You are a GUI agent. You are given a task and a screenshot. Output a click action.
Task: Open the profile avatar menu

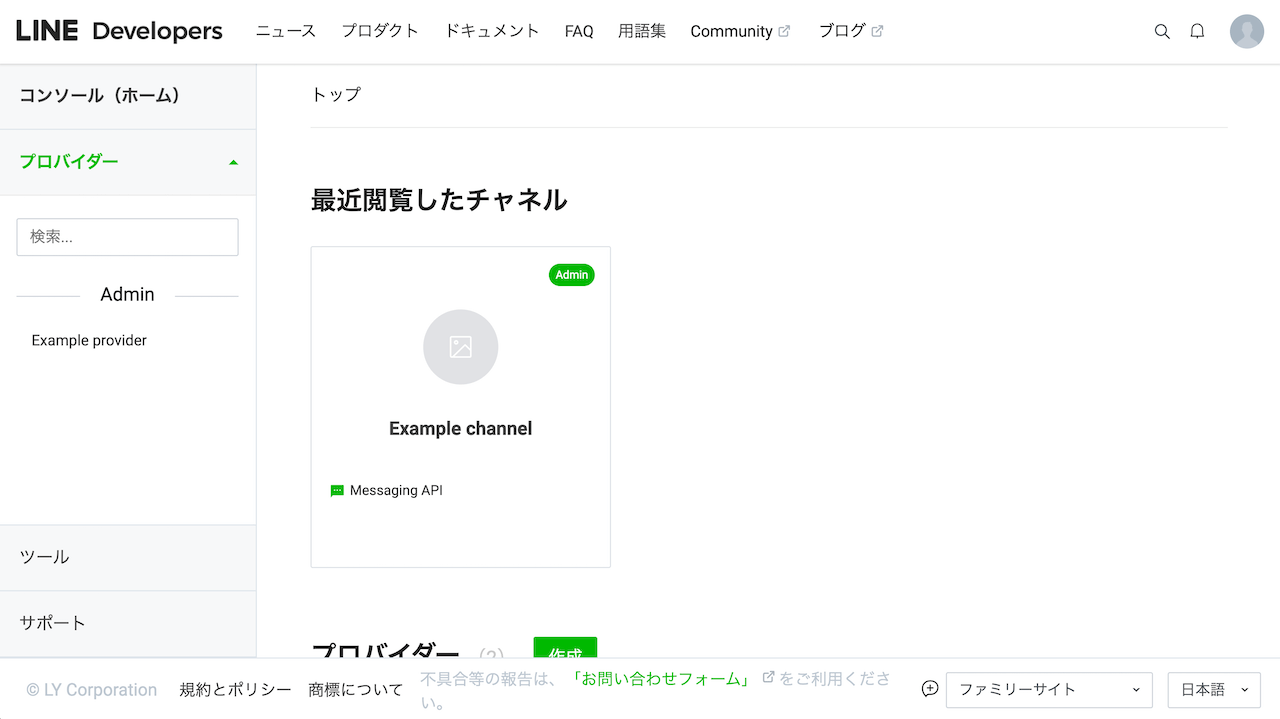coord(1246,31)
